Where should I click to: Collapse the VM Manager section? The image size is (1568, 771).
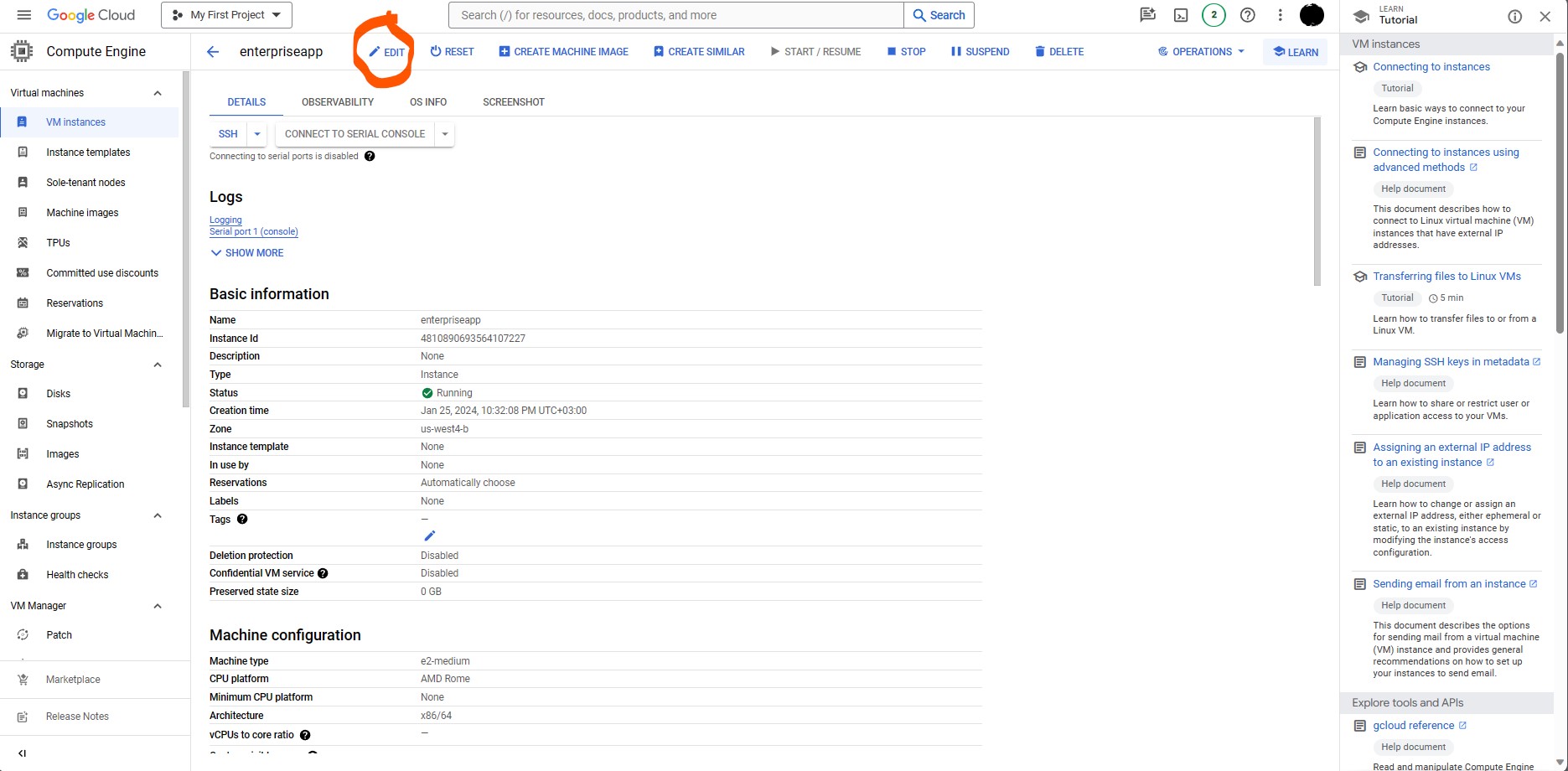pyautogui.click(x=158, y=606)
